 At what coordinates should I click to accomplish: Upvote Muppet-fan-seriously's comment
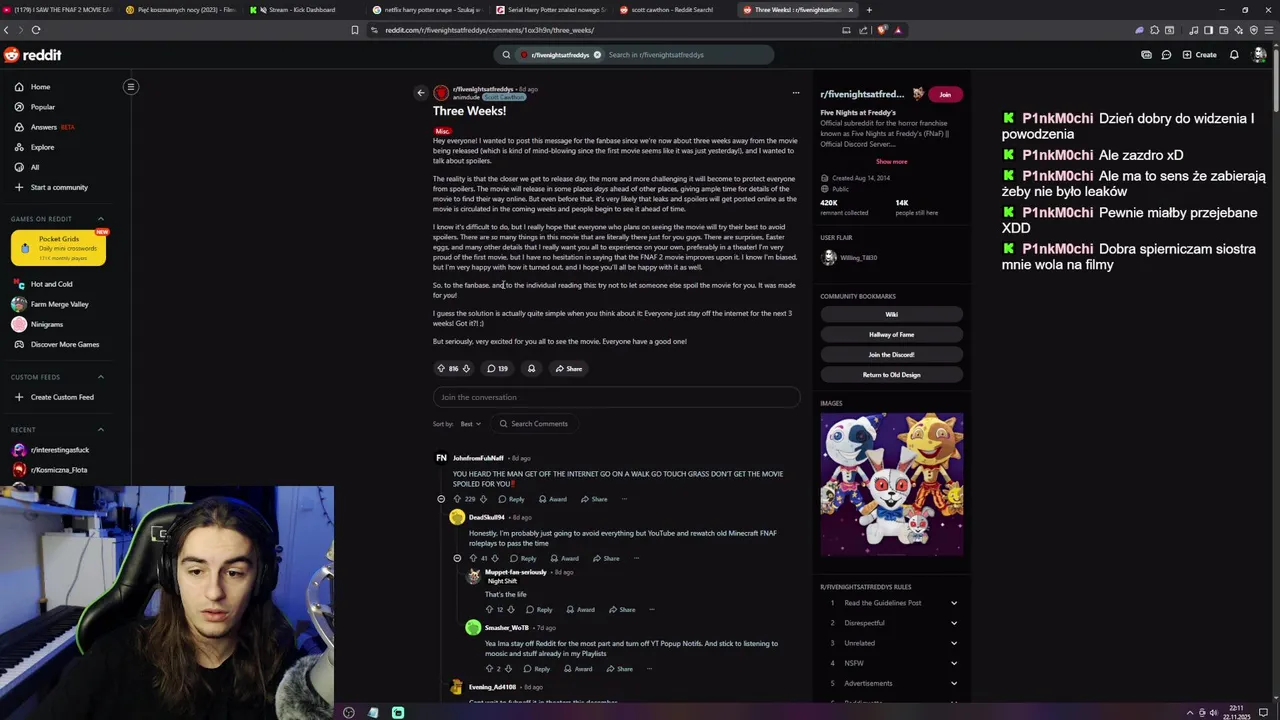490,610
